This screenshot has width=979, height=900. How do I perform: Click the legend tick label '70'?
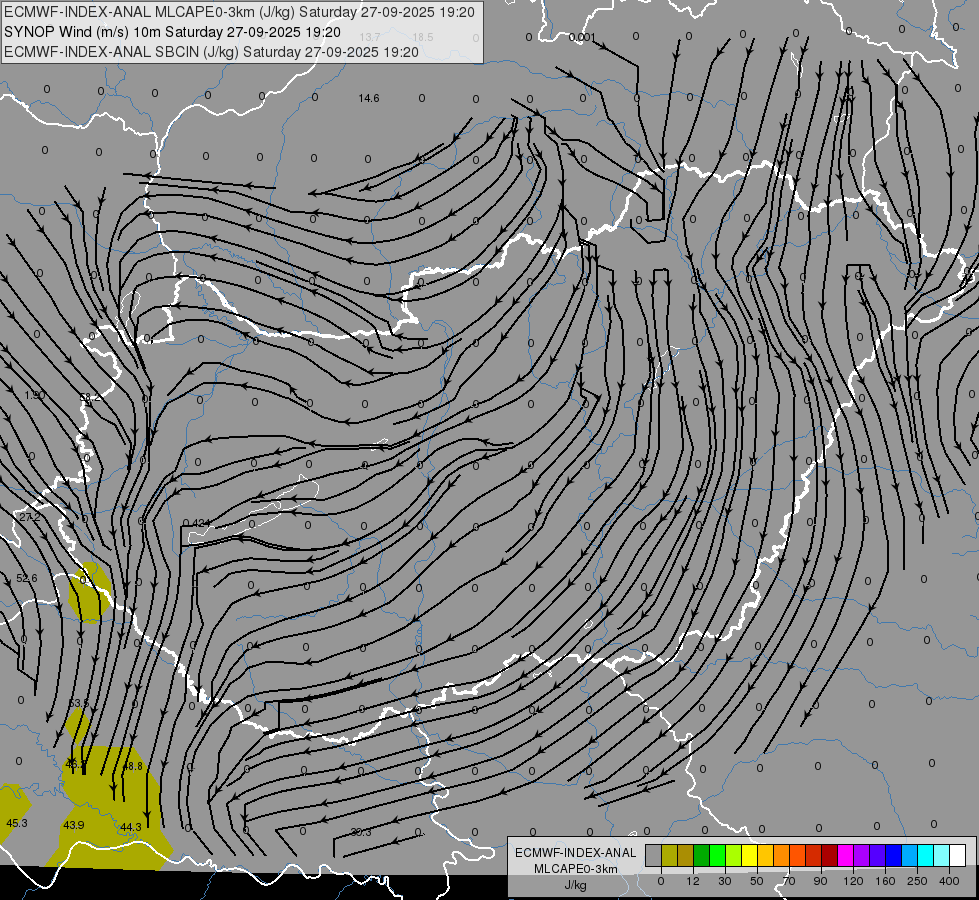pos(789,881)
